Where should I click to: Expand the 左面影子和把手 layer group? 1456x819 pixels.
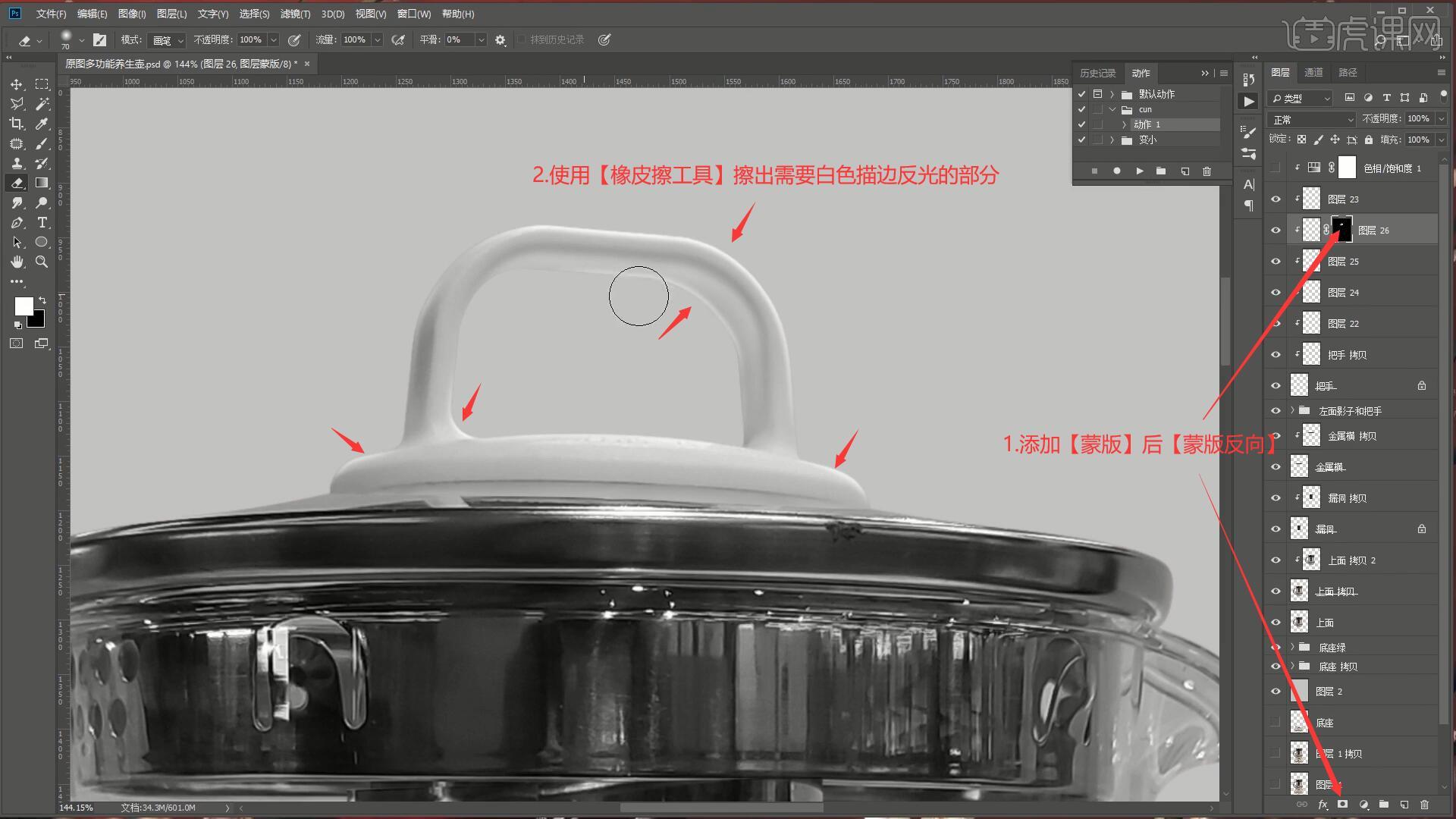1293,410
